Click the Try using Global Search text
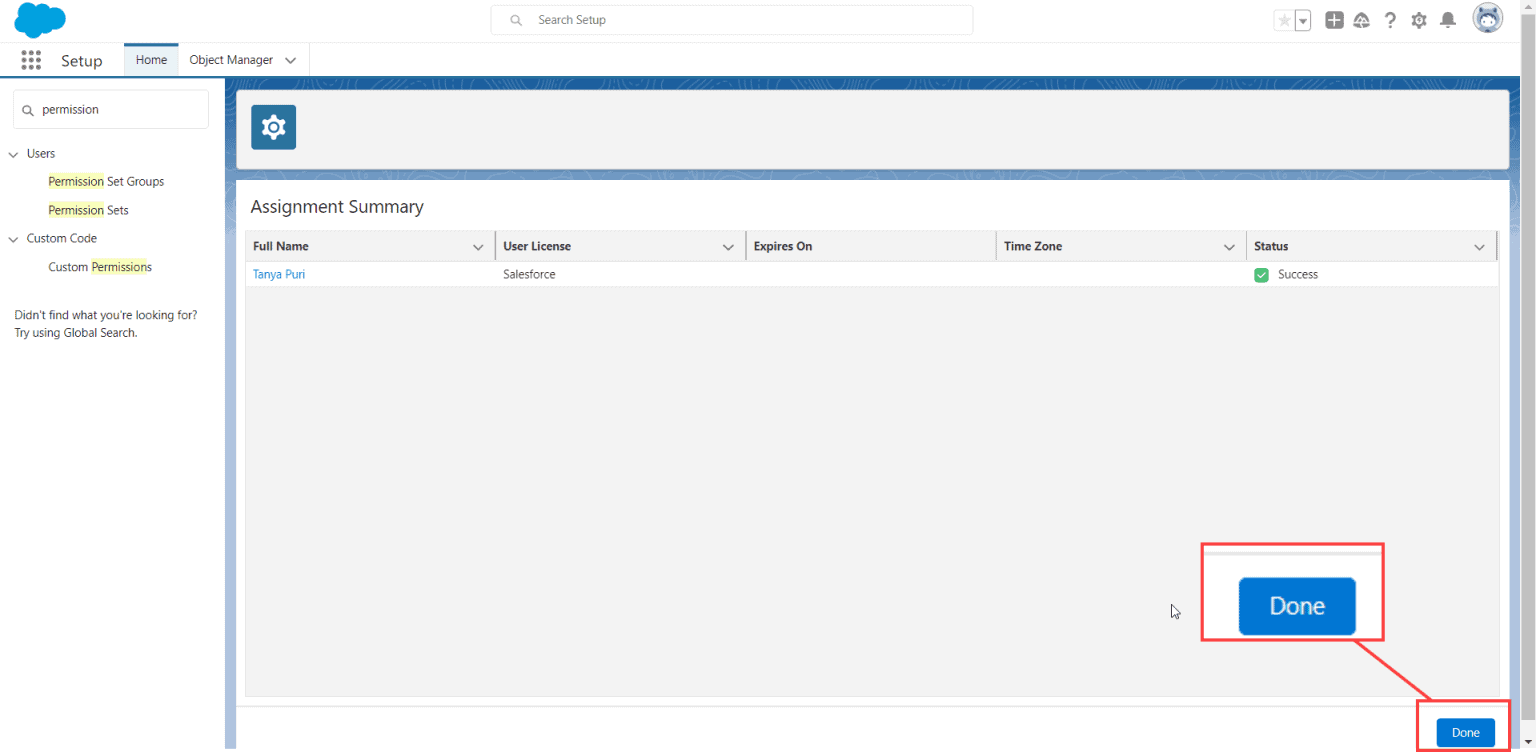1536x752 pixels. [76, 333]
